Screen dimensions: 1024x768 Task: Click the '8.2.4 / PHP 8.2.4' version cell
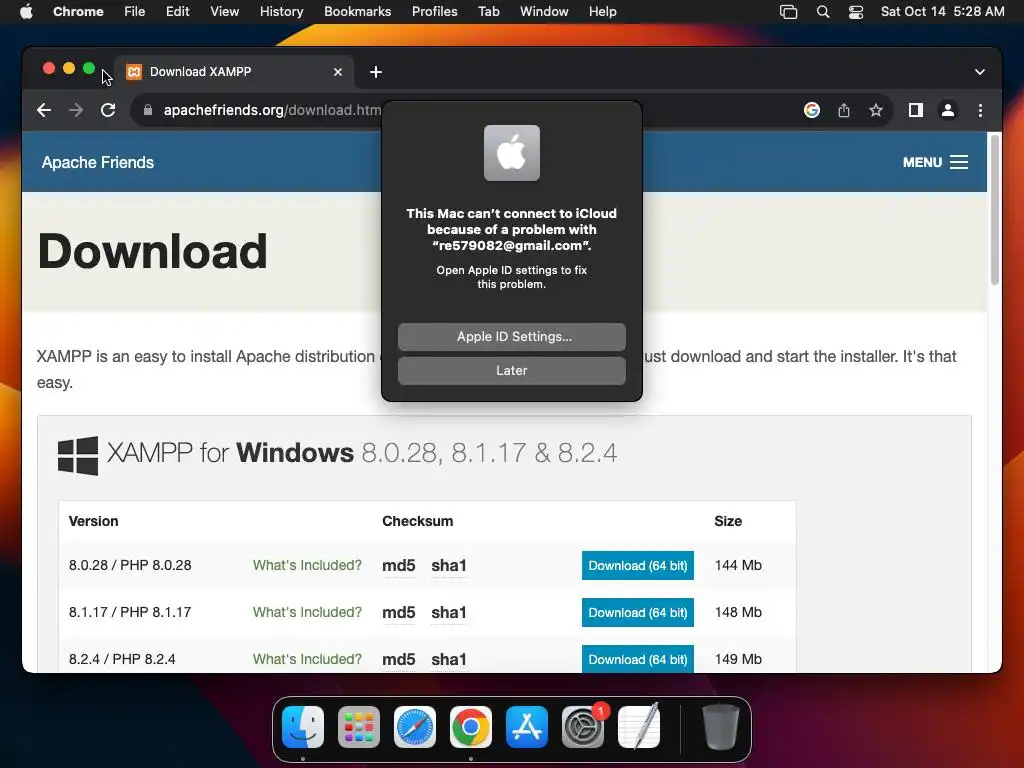click(122, 660)
